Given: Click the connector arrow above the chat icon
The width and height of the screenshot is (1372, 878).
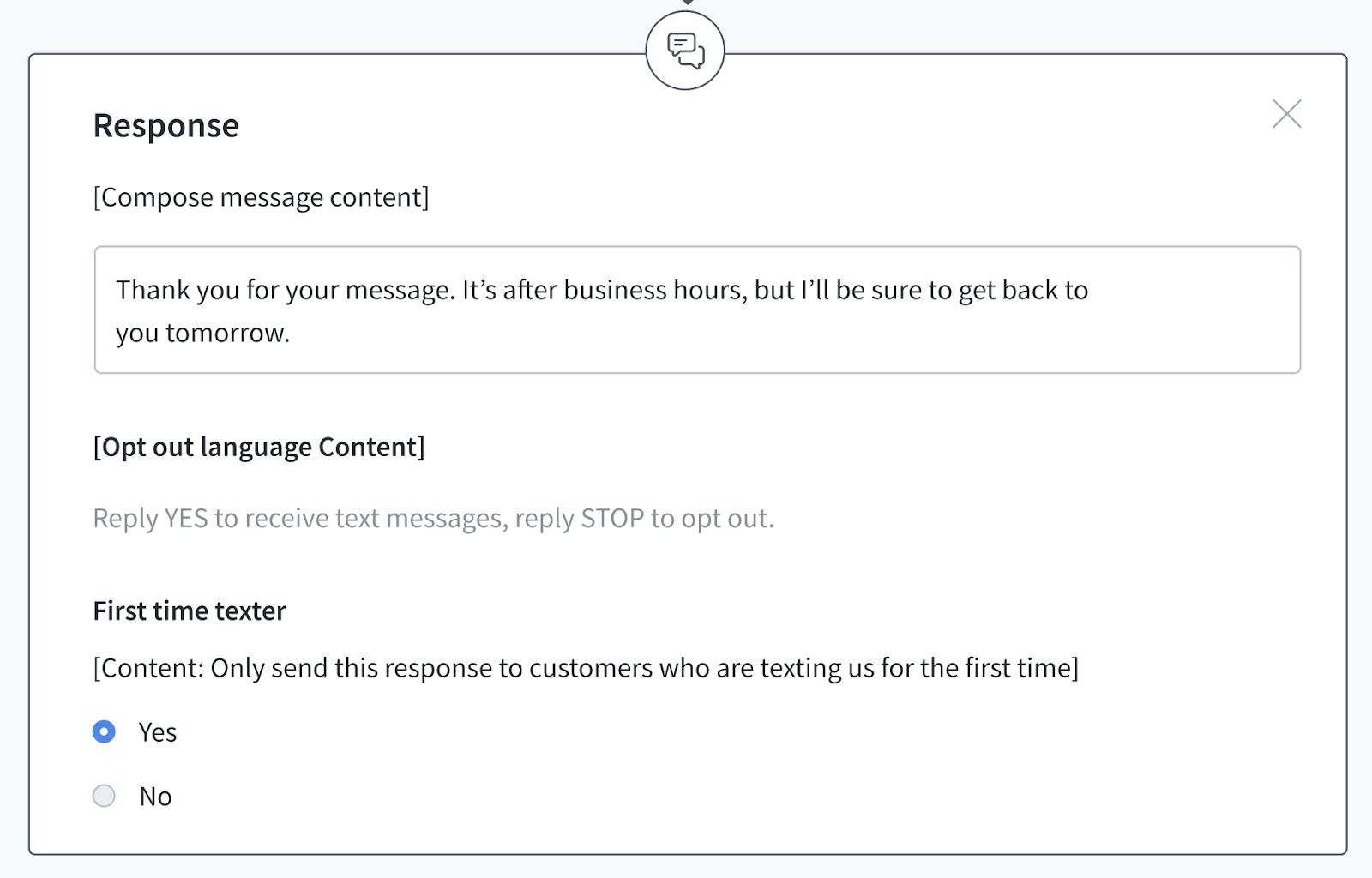Looking at the screenshot, I should tap(687, 3).
